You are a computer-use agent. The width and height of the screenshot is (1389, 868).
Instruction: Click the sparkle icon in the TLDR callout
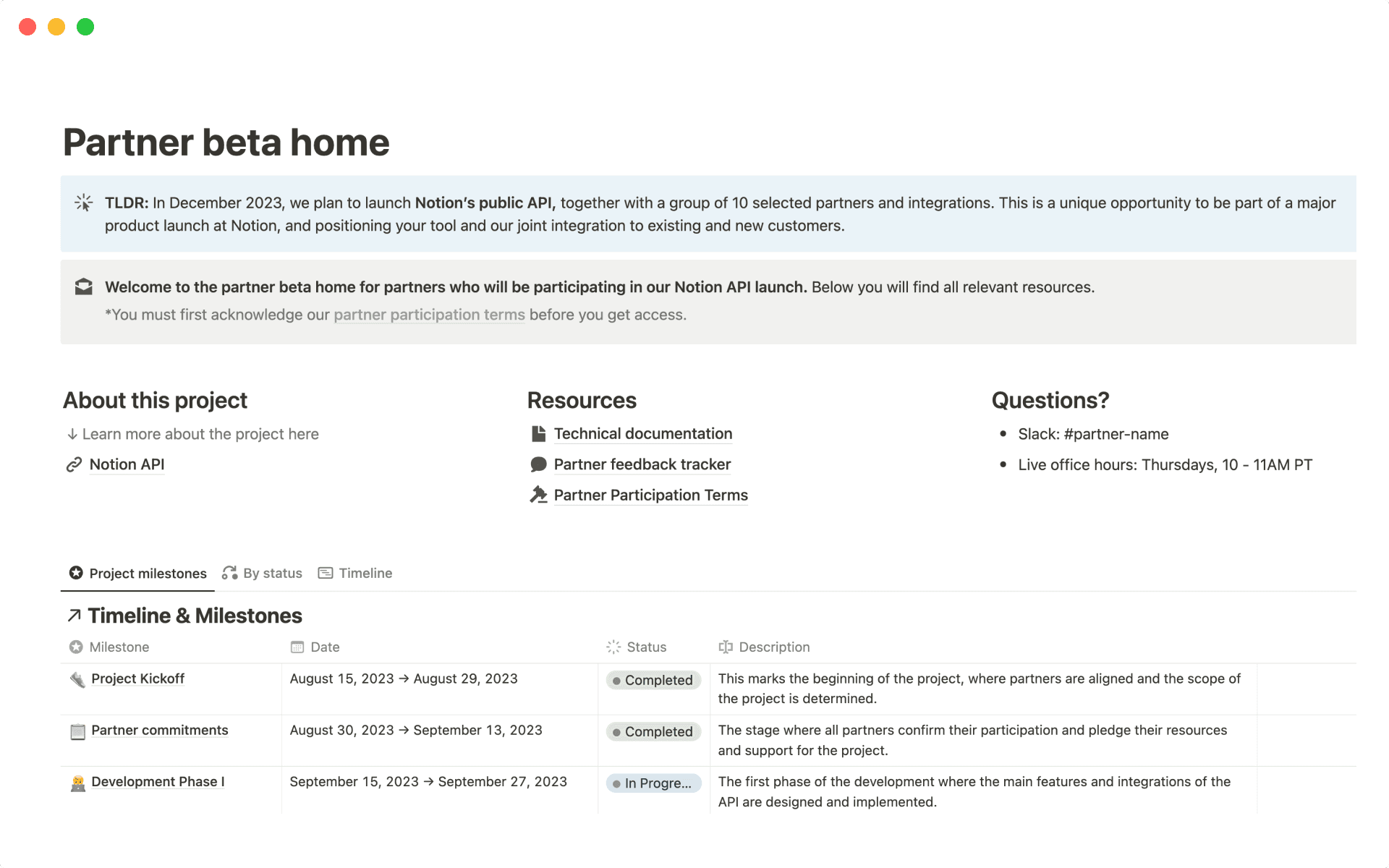pos(83,203)
